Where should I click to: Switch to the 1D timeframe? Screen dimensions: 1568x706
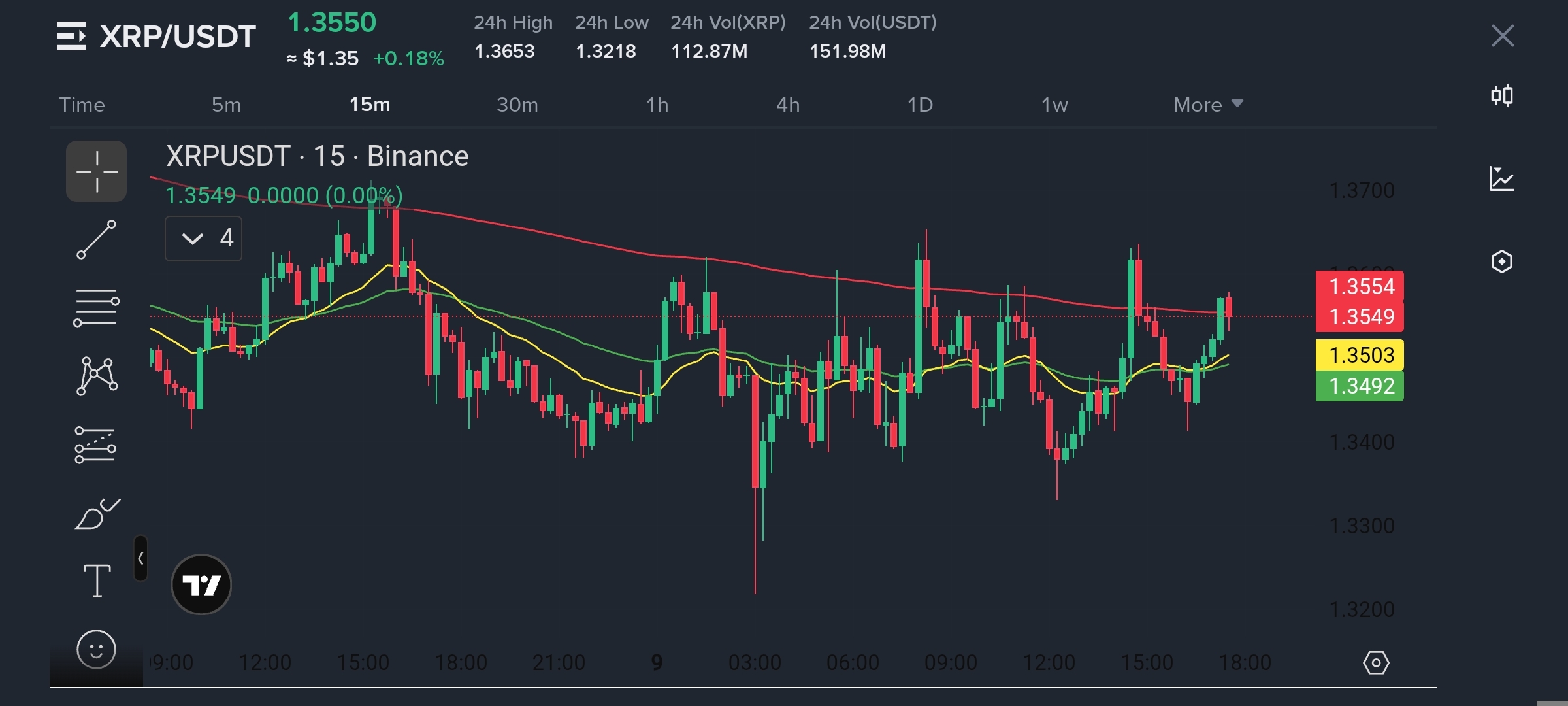[920, 105]
